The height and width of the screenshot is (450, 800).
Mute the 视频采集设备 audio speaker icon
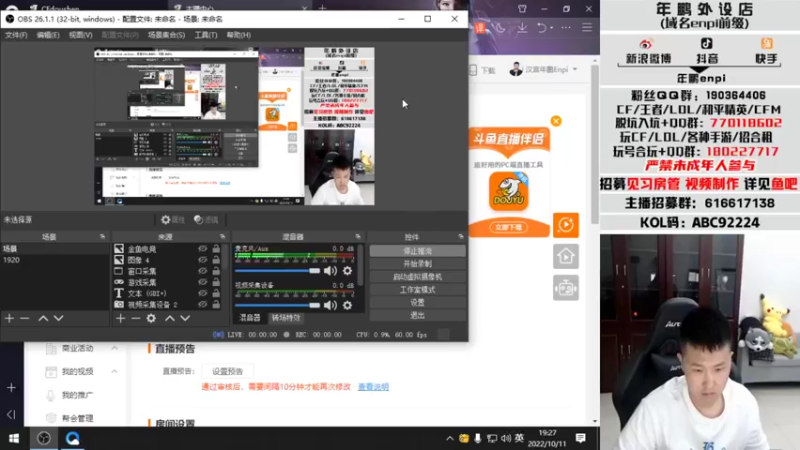click(x=330, y=306)
